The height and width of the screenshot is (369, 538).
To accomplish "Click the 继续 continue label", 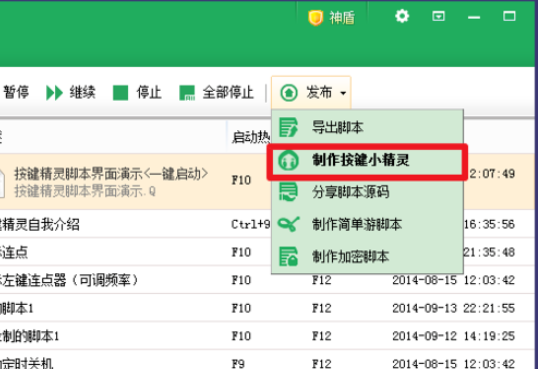I will (82, 92).
